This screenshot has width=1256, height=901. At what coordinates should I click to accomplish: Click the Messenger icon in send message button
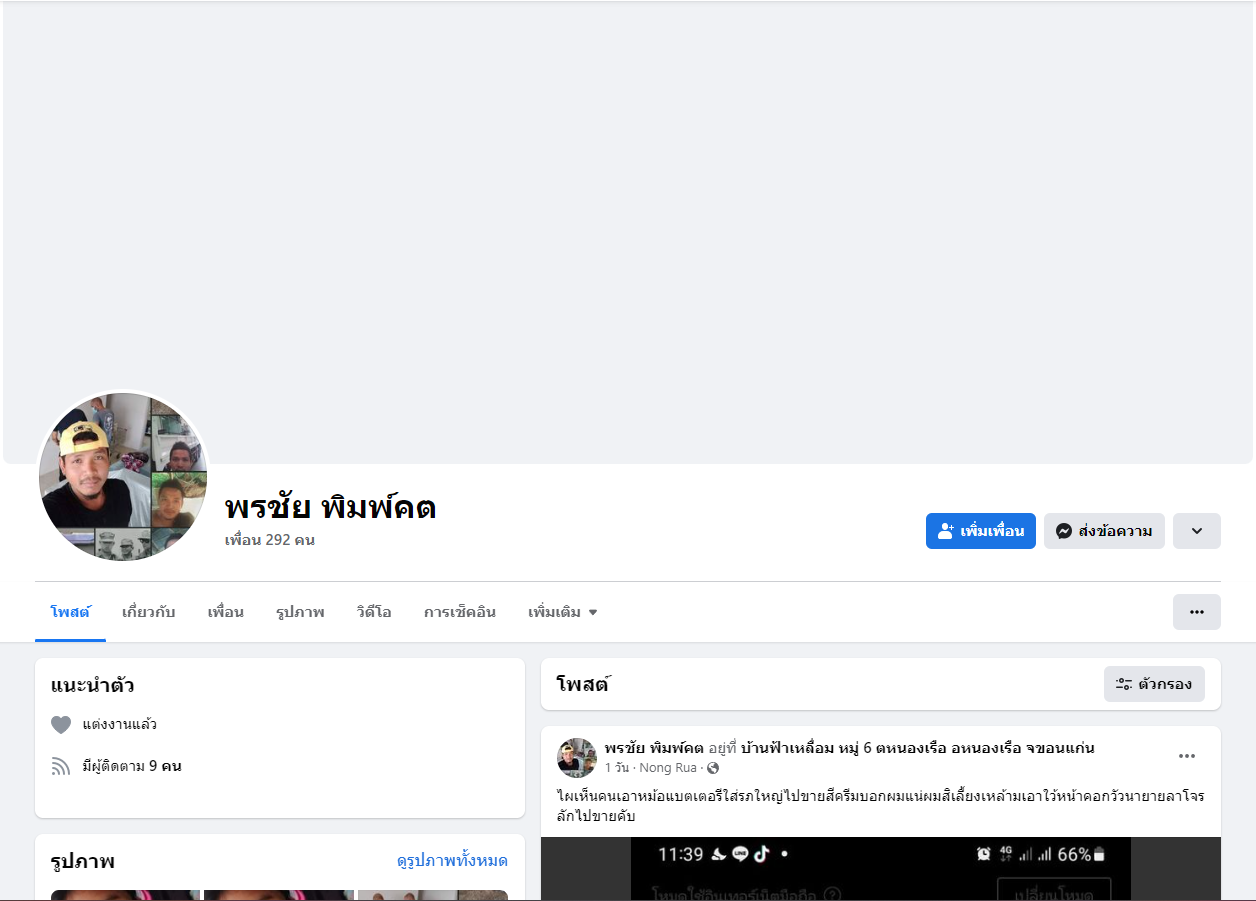(x=1065, y=531)
